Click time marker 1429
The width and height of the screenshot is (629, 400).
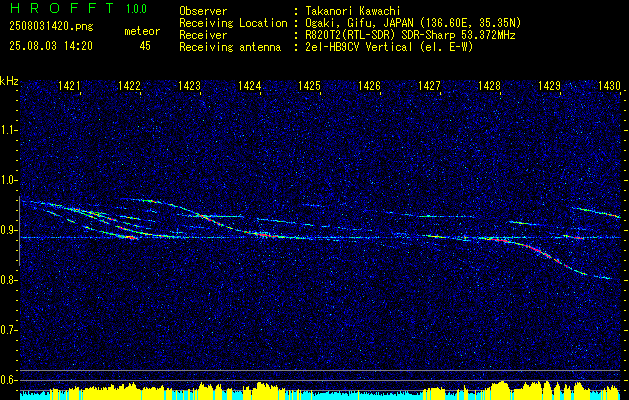[x=549, y=85]
